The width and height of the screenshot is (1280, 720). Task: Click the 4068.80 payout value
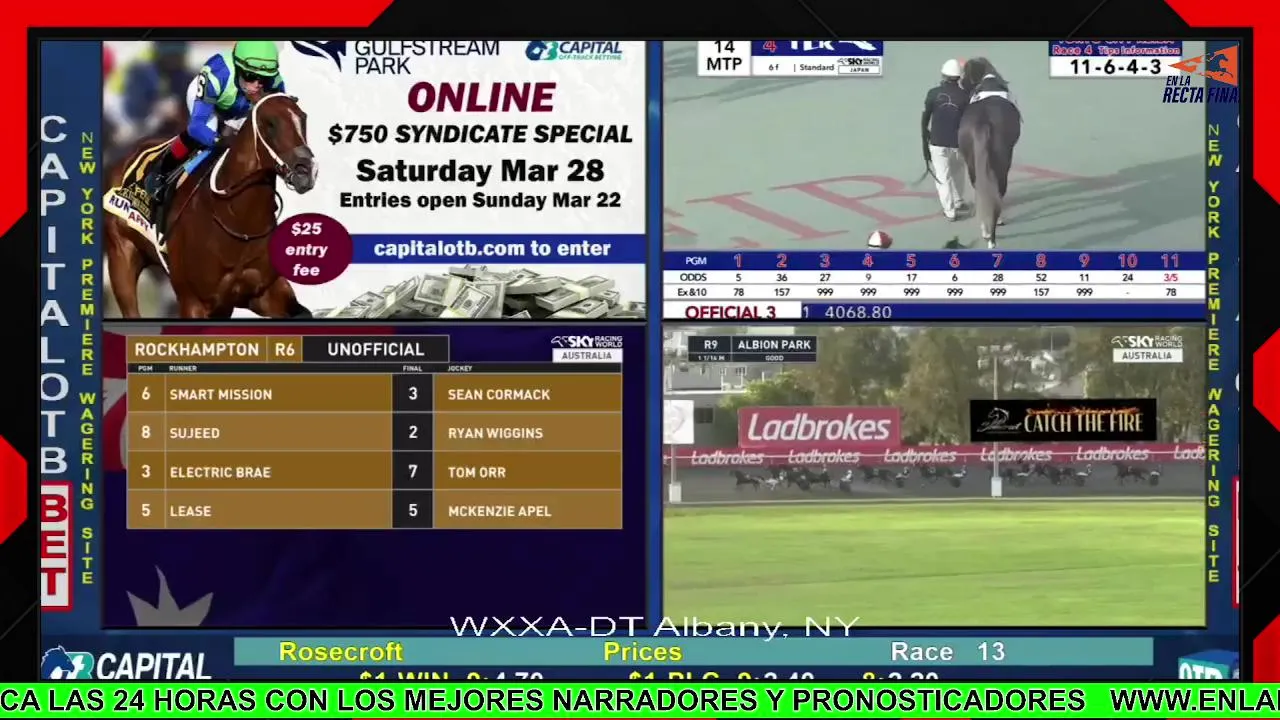pos(857,312)
